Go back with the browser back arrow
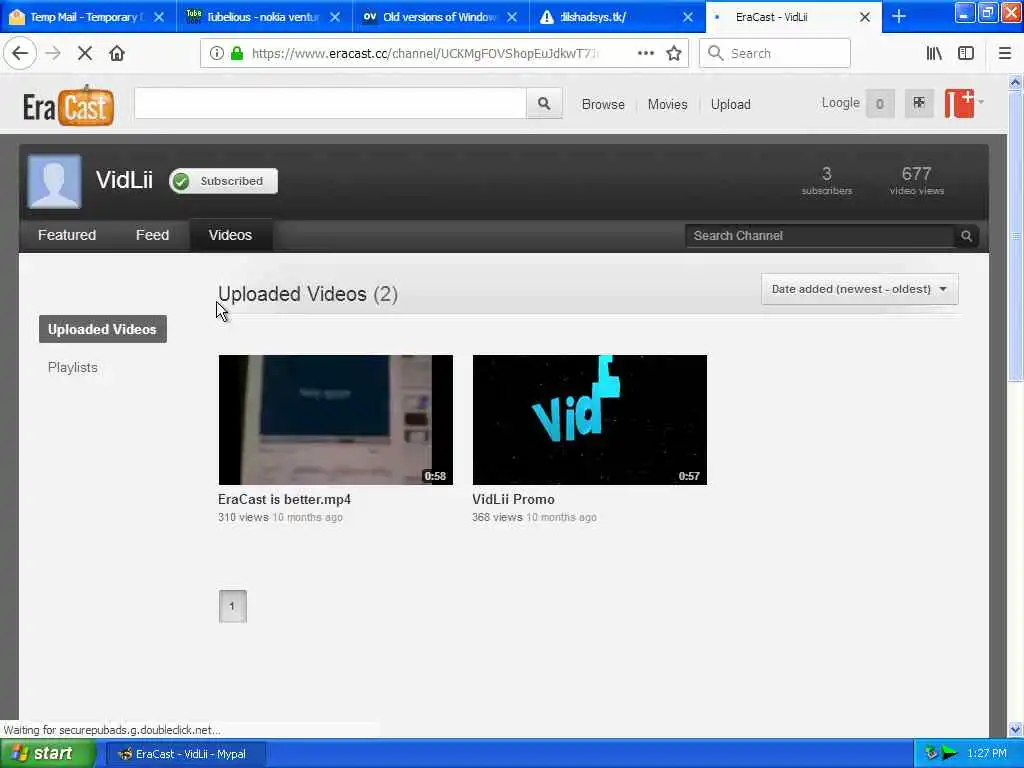Viewport: 1024px width, 768px height. (x=20, y=54)
